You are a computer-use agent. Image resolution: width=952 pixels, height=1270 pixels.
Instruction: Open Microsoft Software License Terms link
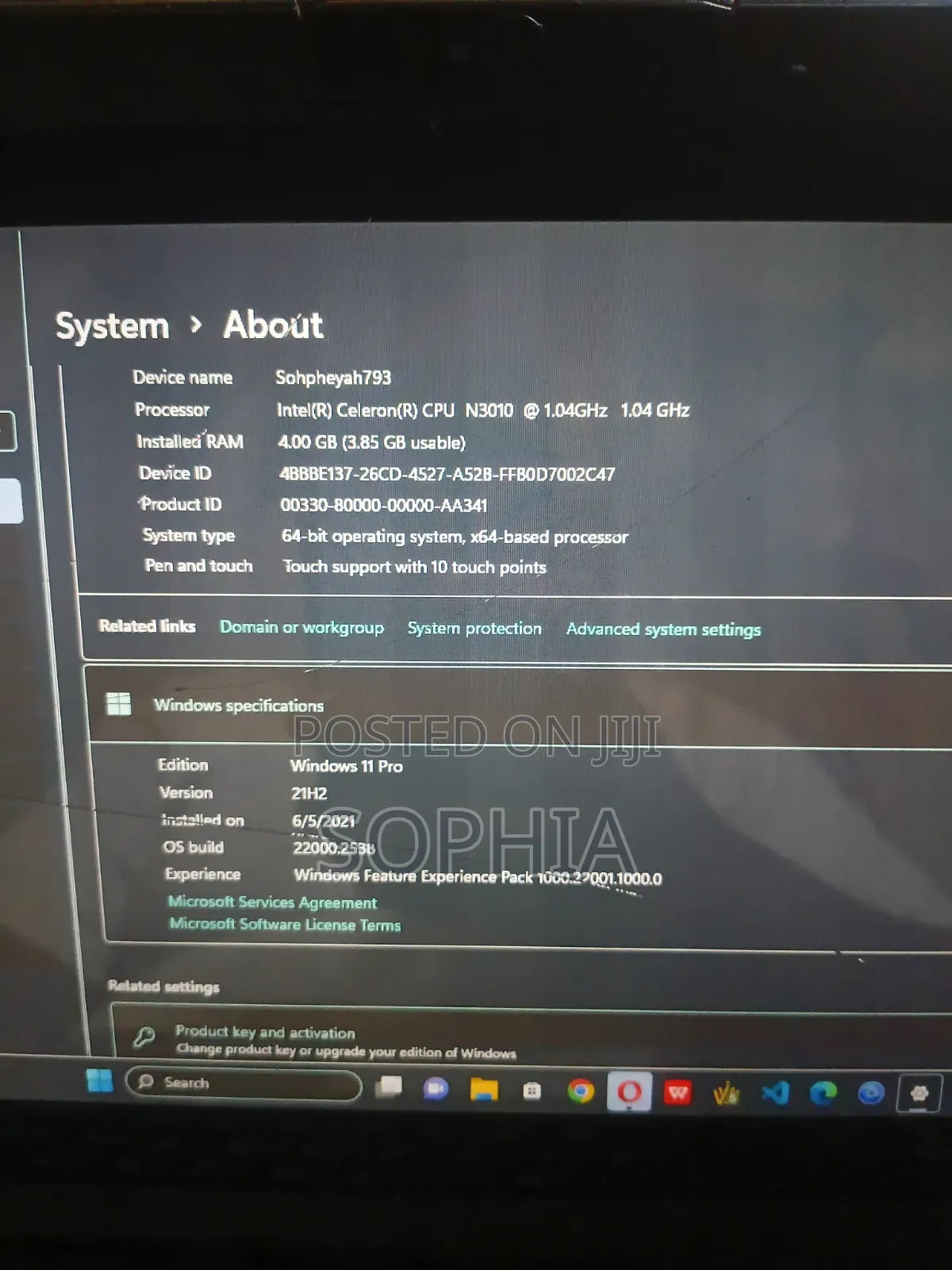click(x=285, y=924)
